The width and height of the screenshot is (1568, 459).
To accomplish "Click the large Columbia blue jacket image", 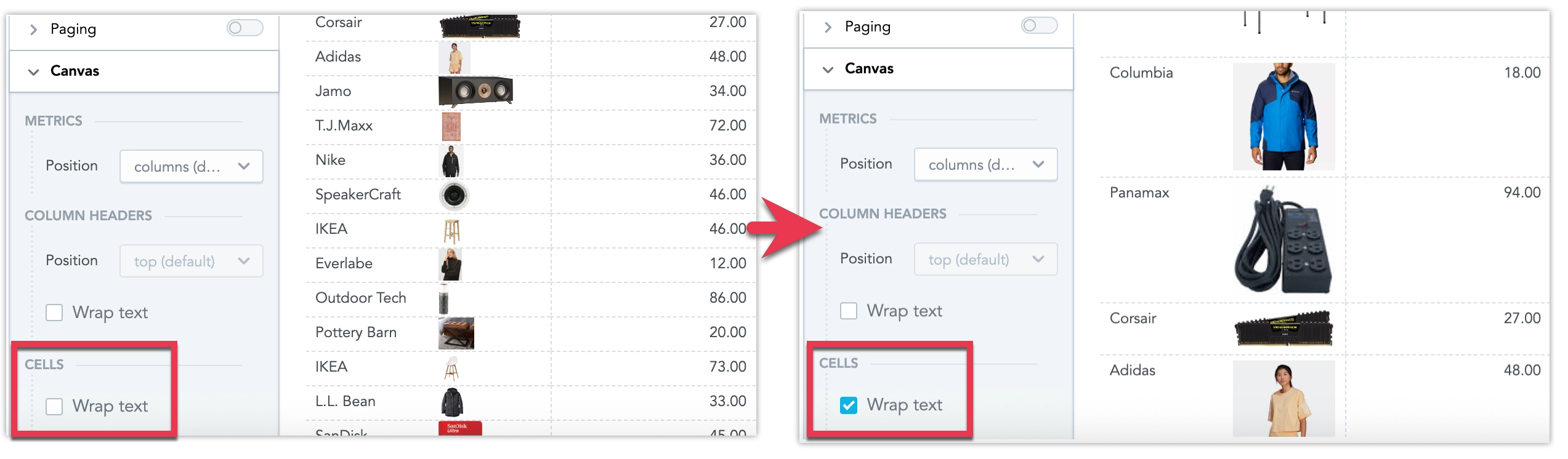I will pyautogui.click(x=1283, y=116).
